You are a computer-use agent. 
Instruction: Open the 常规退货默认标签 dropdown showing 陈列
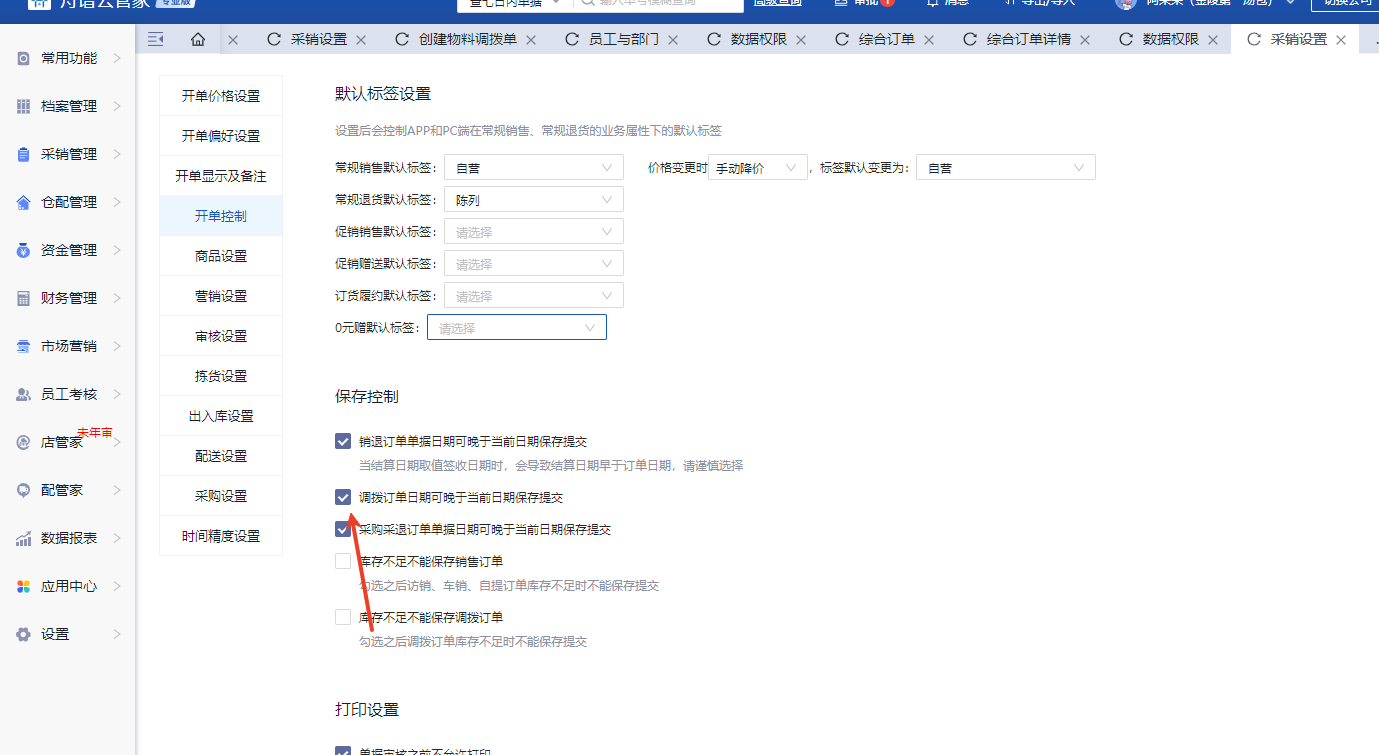(x=533, y=200)
